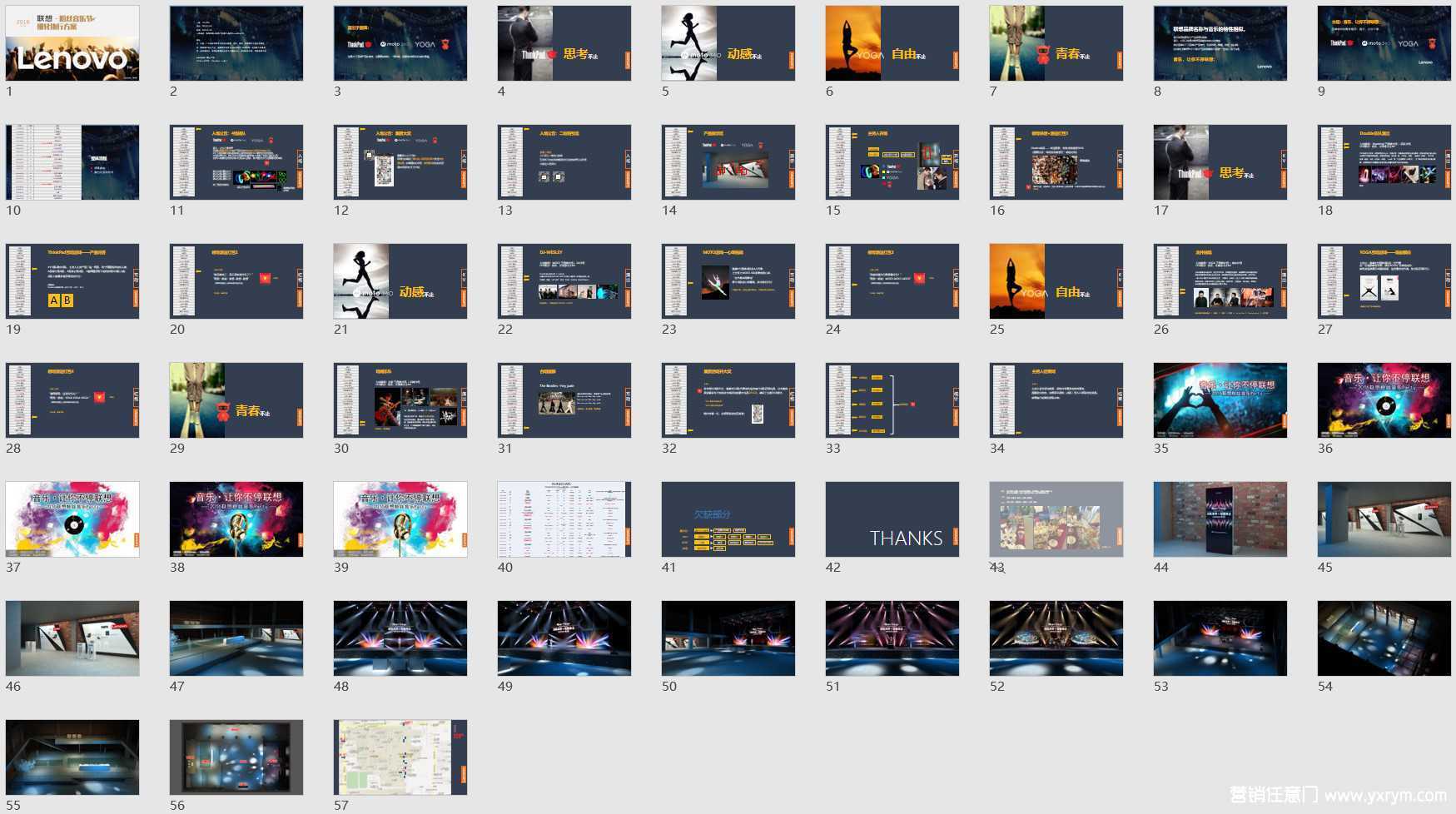Select slide 48 stage lighting thumbnail

pyautogui.click(x=400, y=638)
